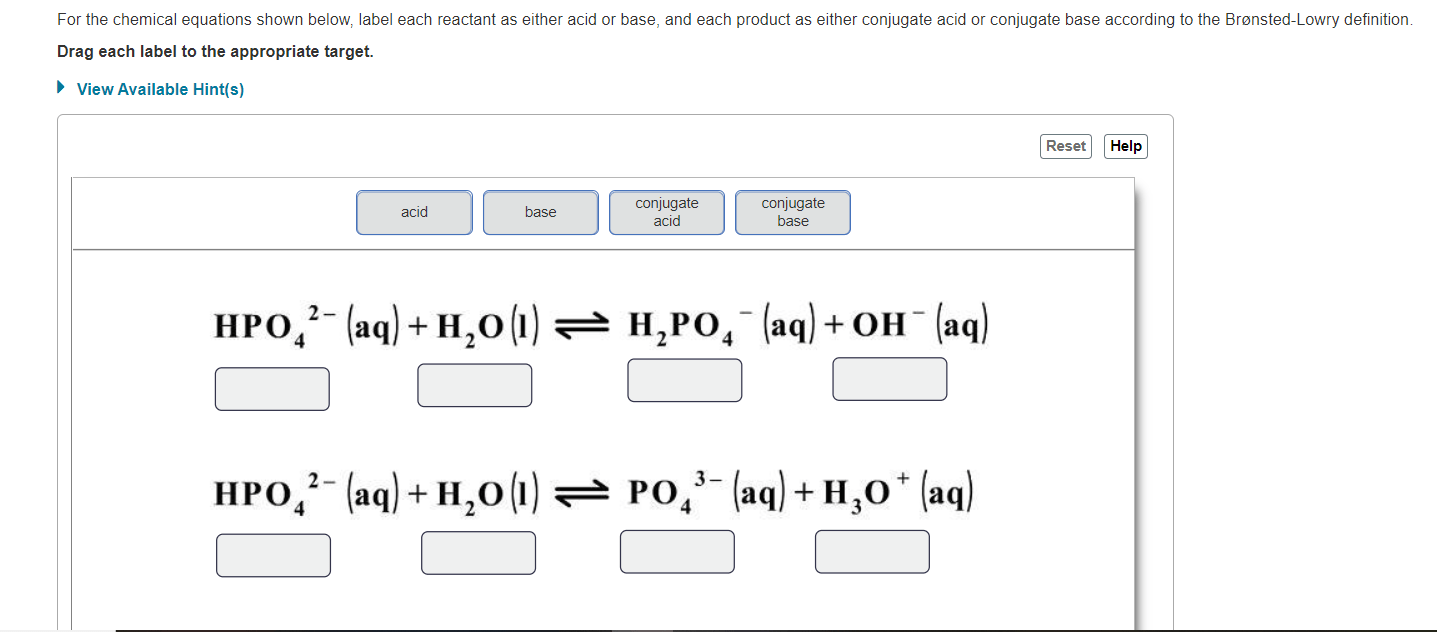The image size is (1437, 632).
Task: Click the target box under HPO4 2- in second equation
Action: 273,554
